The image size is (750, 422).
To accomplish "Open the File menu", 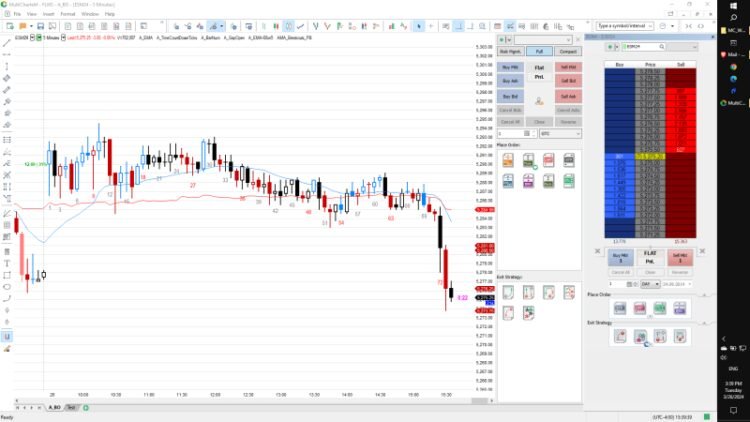I will coord(17,14).
